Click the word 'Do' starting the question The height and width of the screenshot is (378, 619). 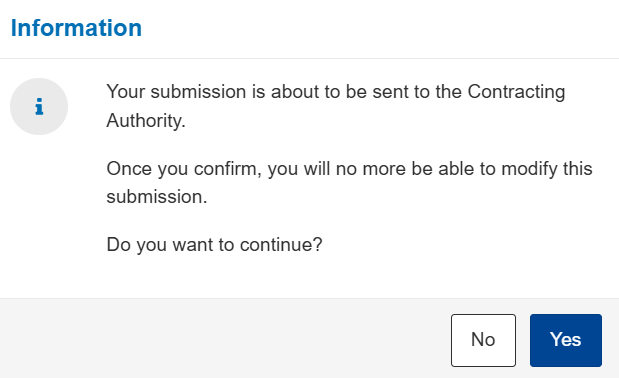118,245
